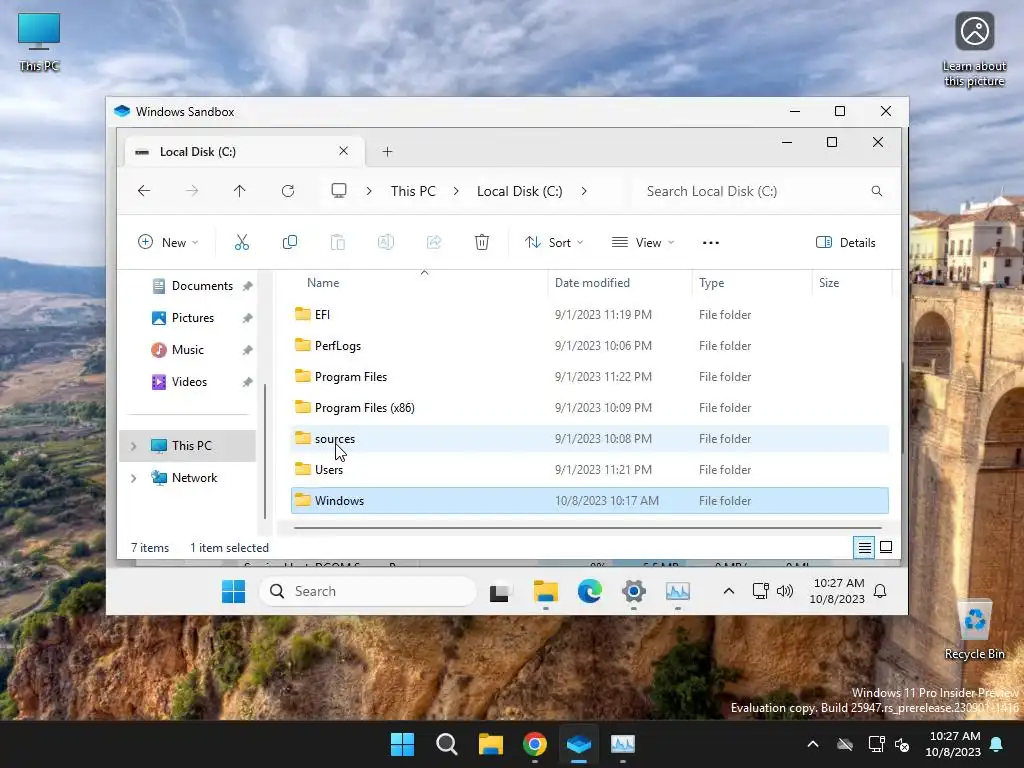
Task: Click the Cut scissors icon in Explorer toolbar
Action: (x=242, y=242)
